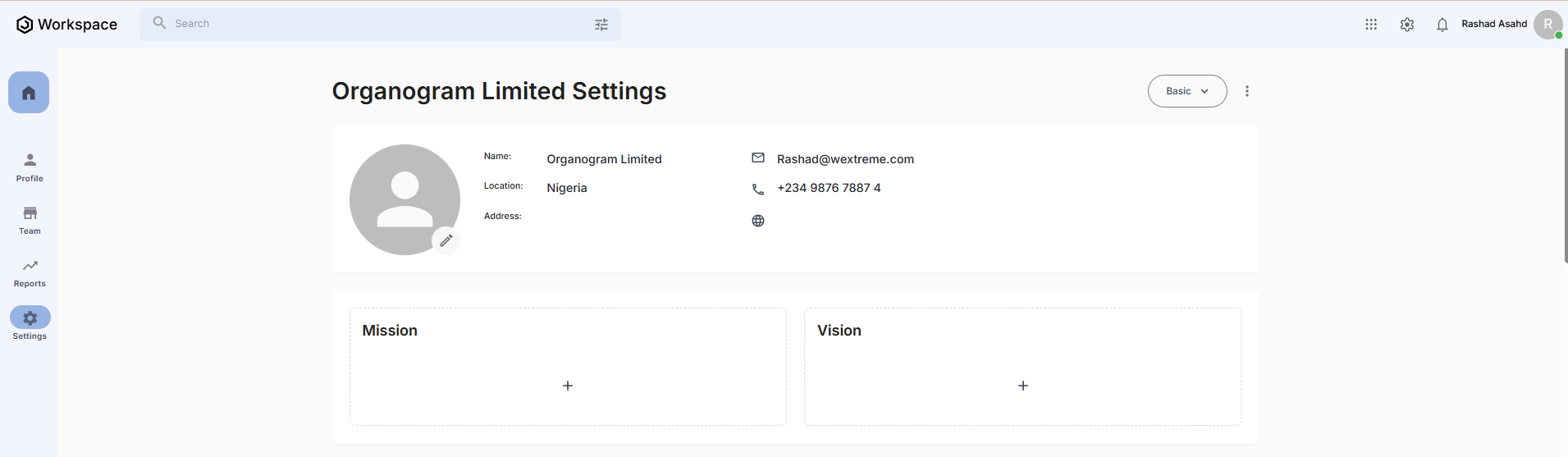This screenshot has width=1568, height=457.
Task: Add a Vision statement with plus
Action: pos(1022,386)
